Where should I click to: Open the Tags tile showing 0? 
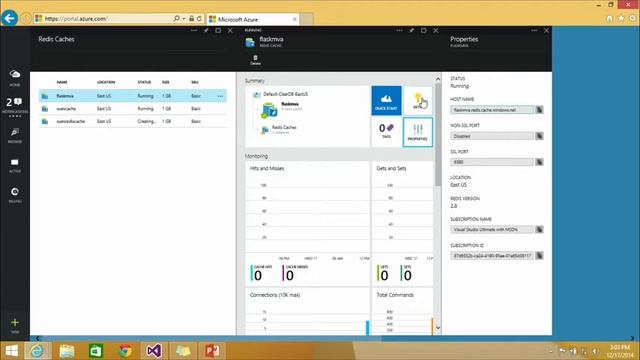coord(386,132)
